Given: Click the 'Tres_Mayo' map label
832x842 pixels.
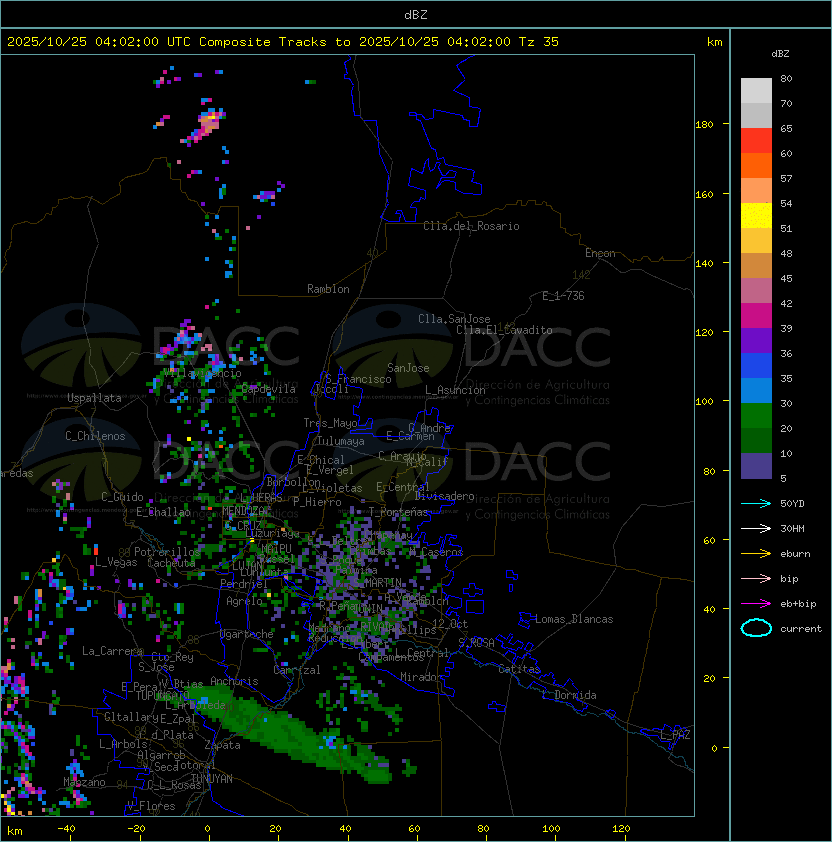Looking at the screenshot, I should pyautogui.click(x=330, y=423).
